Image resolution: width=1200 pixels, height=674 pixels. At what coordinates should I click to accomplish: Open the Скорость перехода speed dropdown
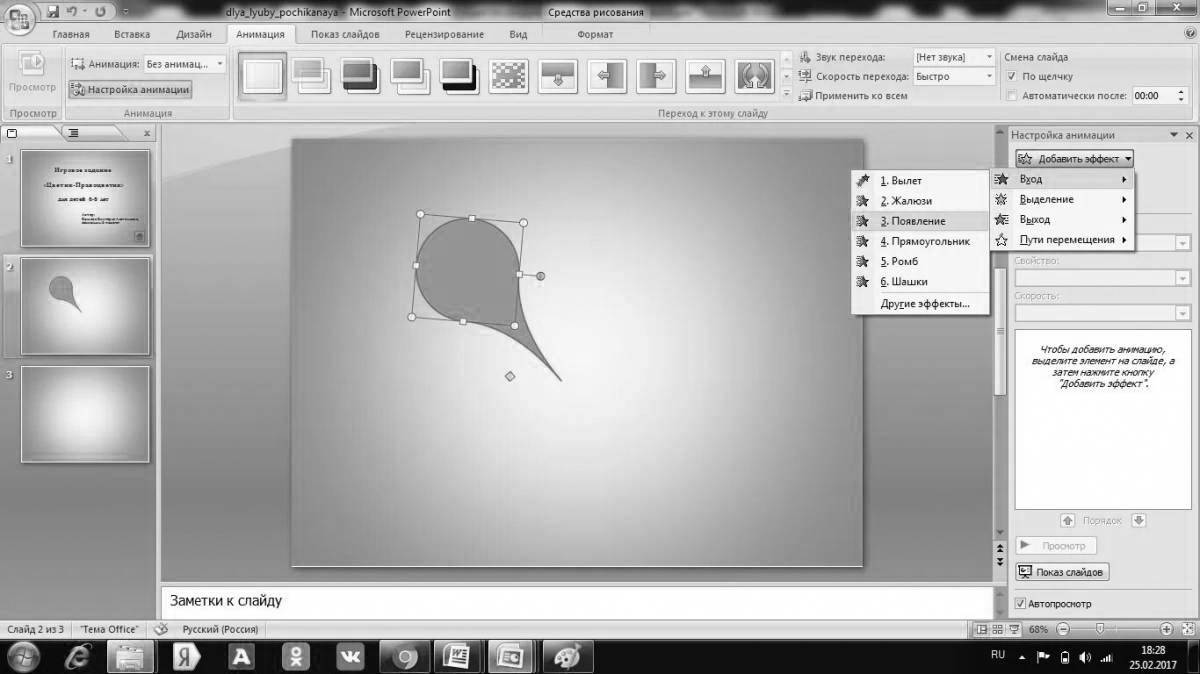pos(990,76)
